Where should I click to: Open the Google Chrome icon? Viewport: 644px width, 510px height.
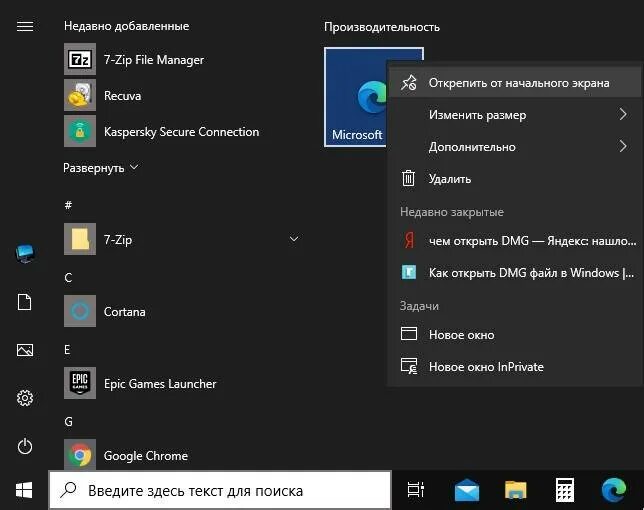pyautogui.click(x=80, y=455)
